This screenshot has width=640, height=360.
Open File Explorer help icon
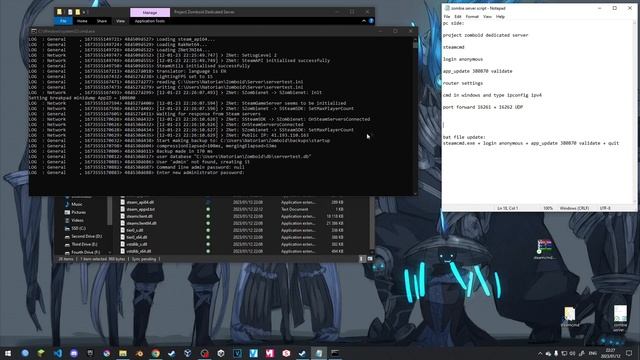[371, 21]
